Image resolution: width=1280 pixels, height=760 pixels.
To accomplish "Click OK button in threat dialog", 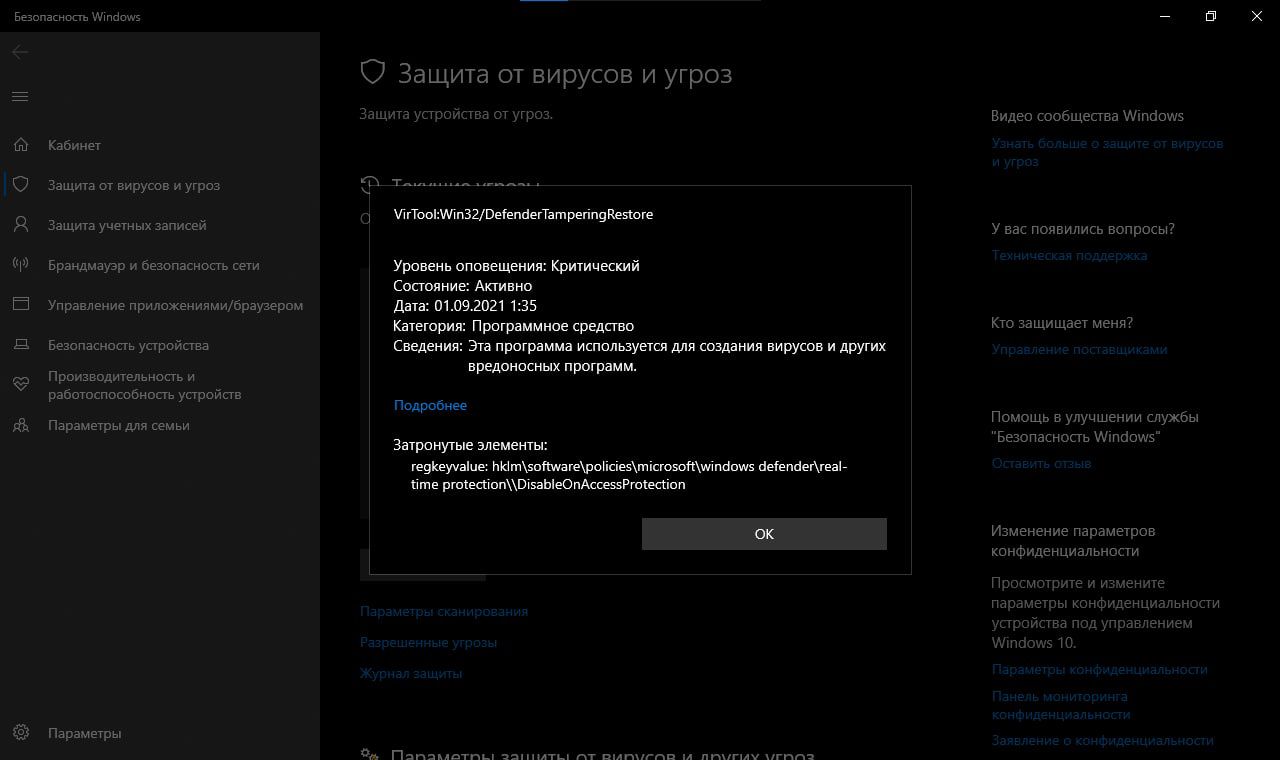I will [764, 534].
